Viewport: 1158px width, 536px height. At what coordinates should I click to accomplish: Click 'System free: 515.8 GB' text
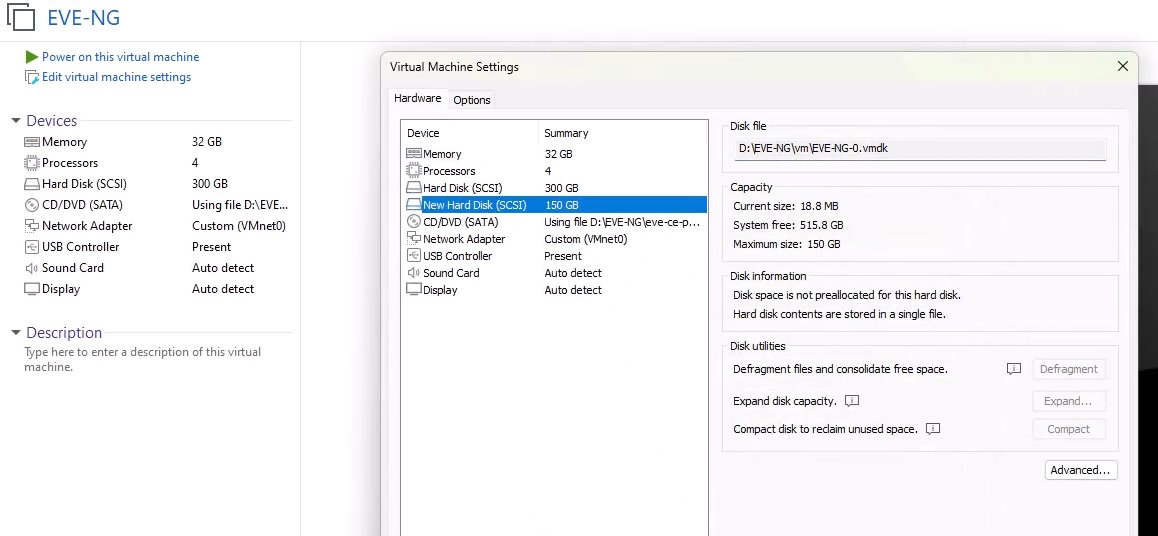click(x=788, y=225)
